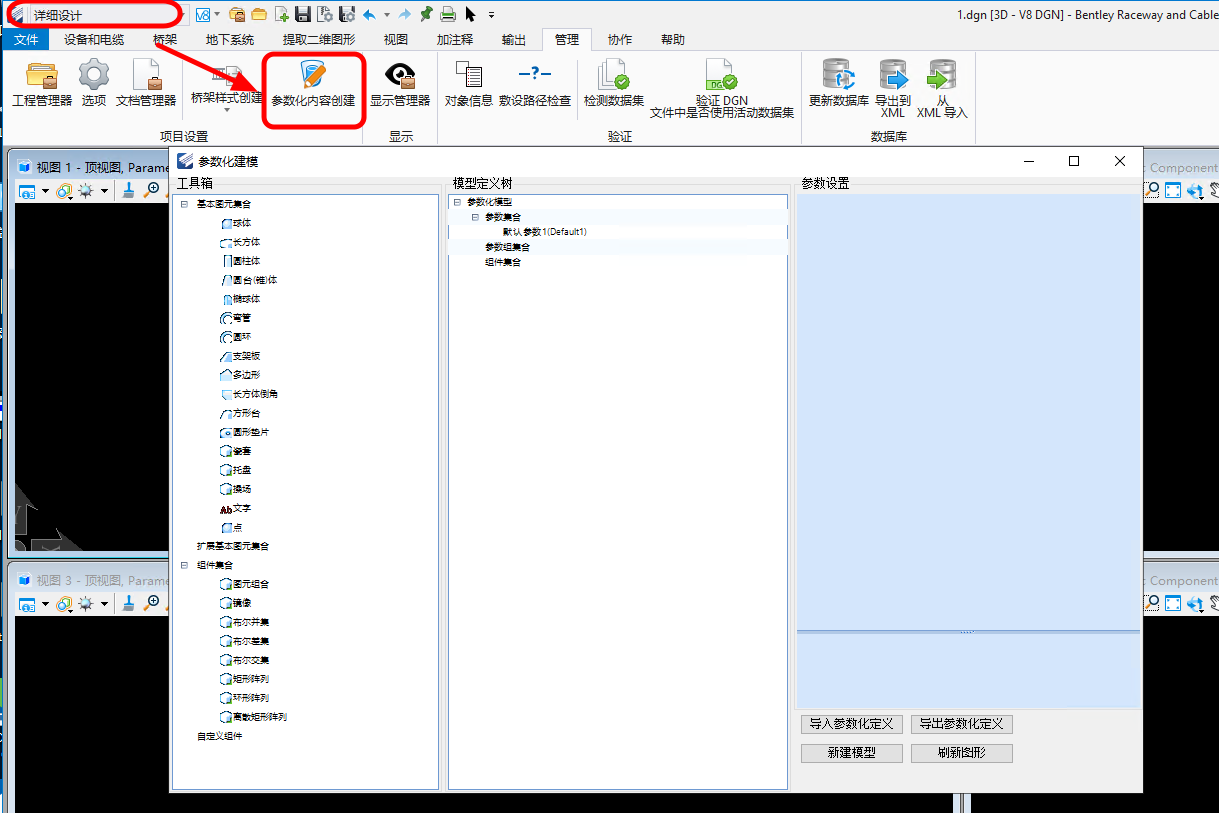This screenshot has height=813, width=1219.
Task: Click the green pin icon in toolbar
Action: pyautogui.click(x=426, y=14)
